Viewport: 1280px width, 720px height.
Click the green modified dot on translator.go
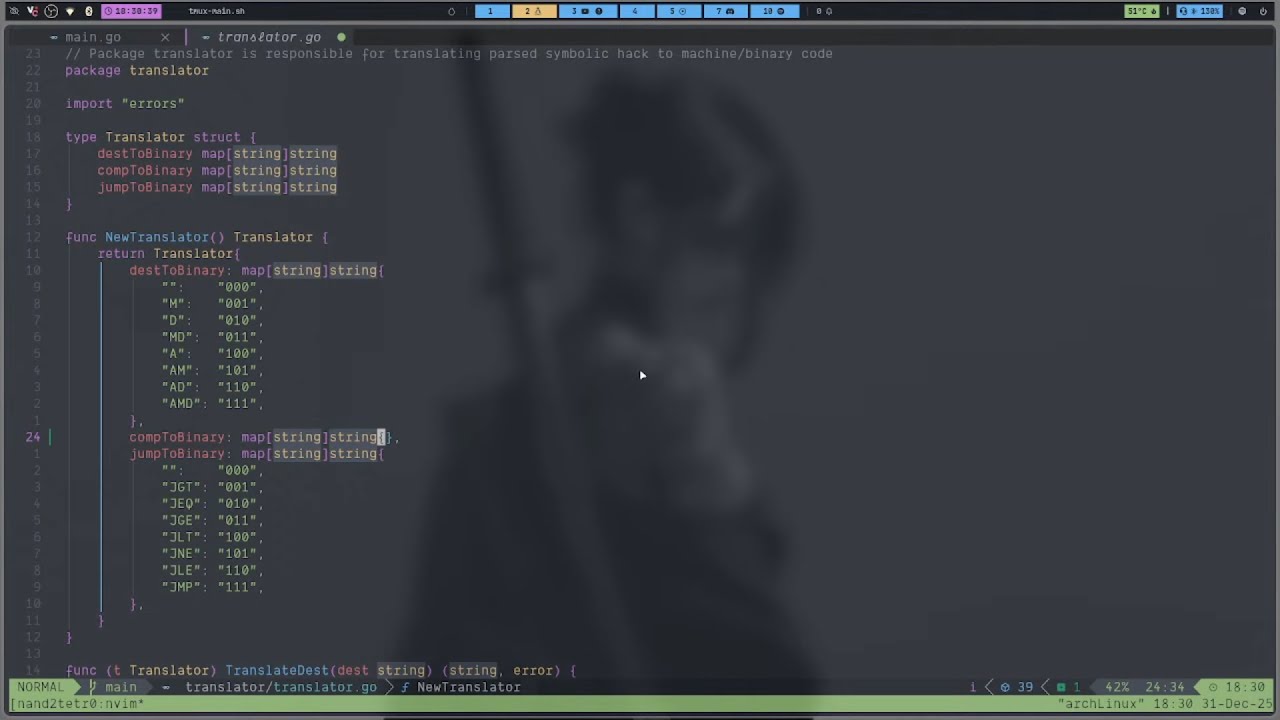(341, 37)
